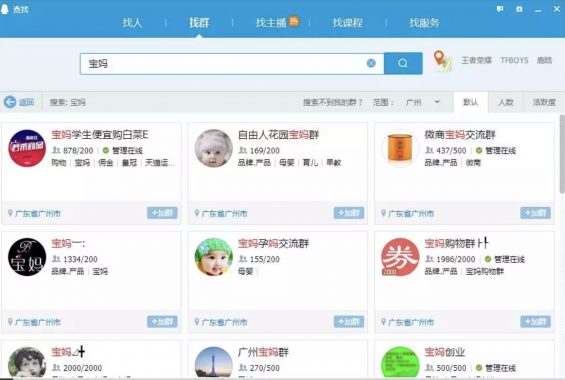
Task: Select the 找群 tab
Action: coord(199,23)
